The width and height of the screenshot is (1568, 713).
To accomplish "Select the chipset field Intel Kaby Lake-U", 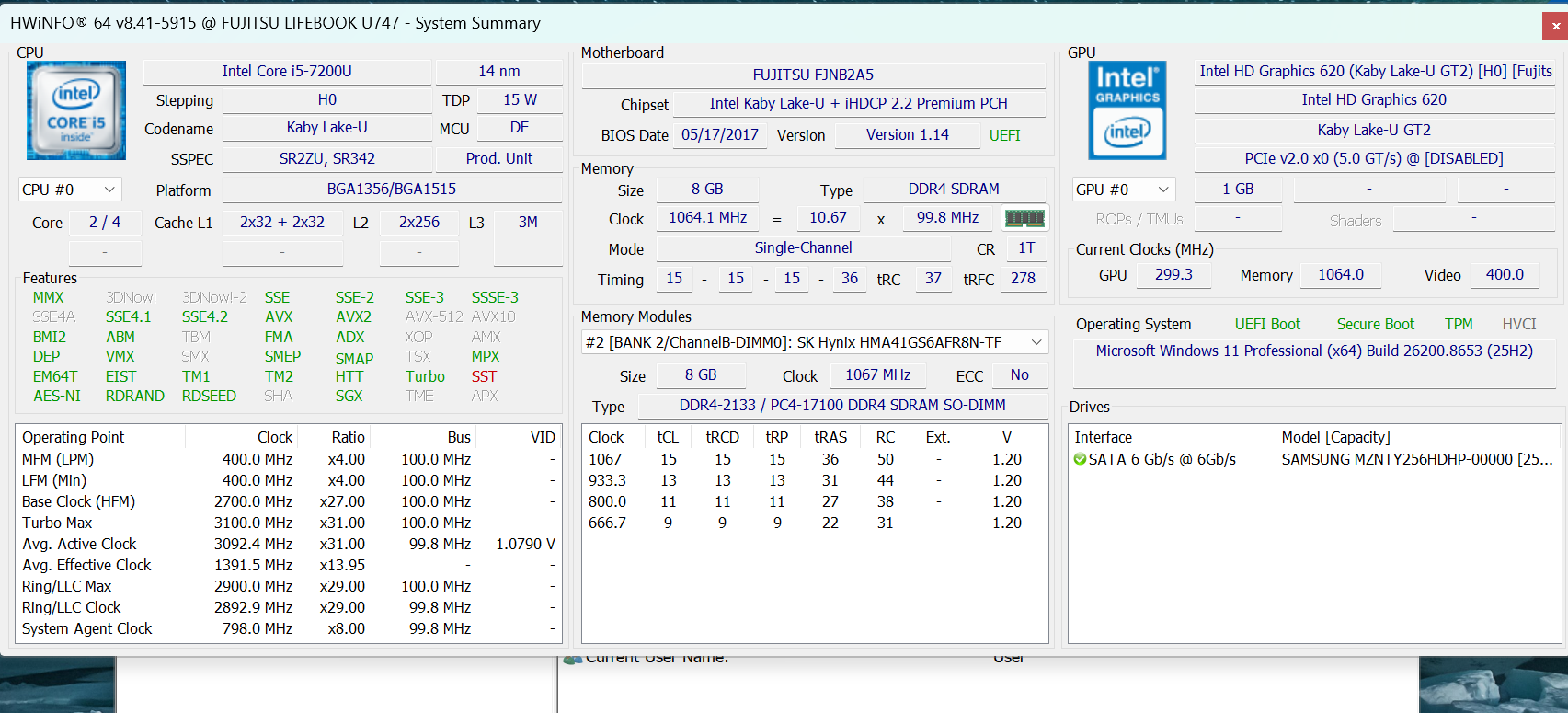I will point(859,103).
